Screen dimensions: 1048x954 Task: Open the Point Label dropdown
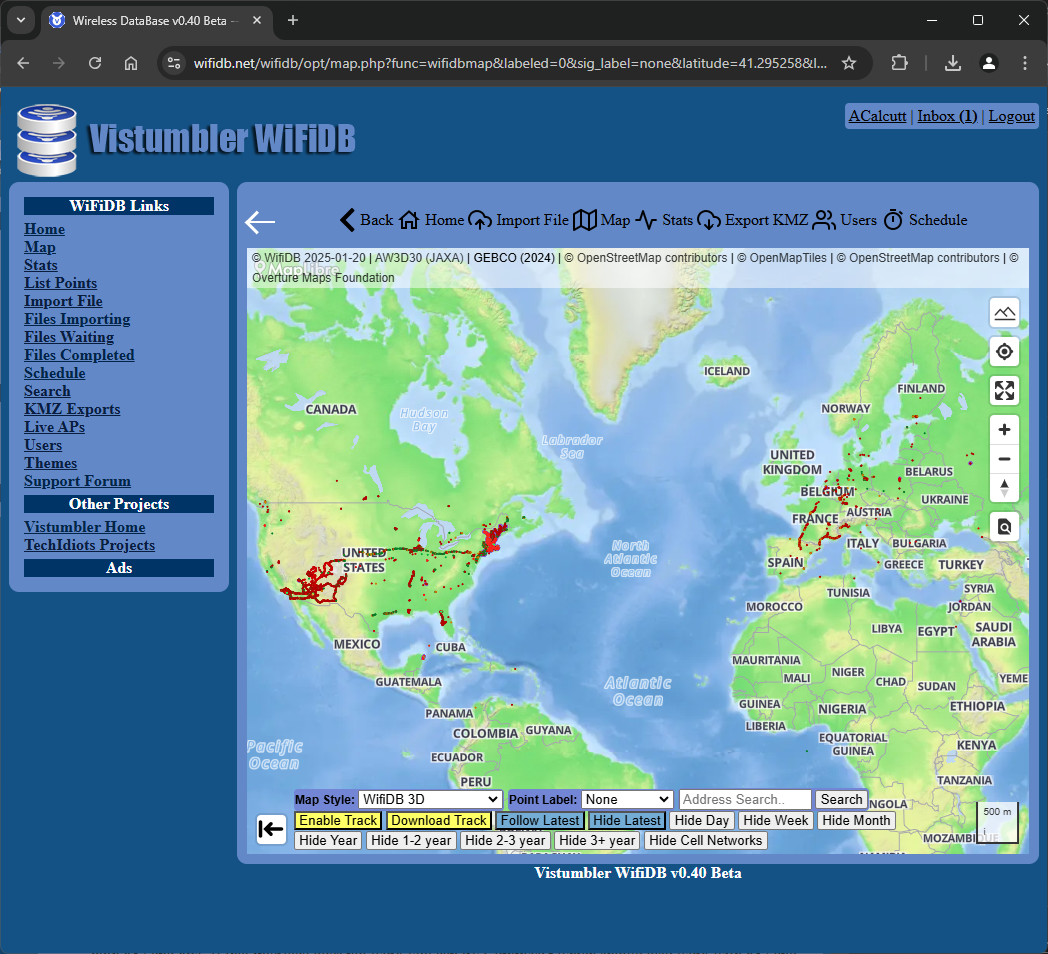pyautogui.click(x=628, y=799)
